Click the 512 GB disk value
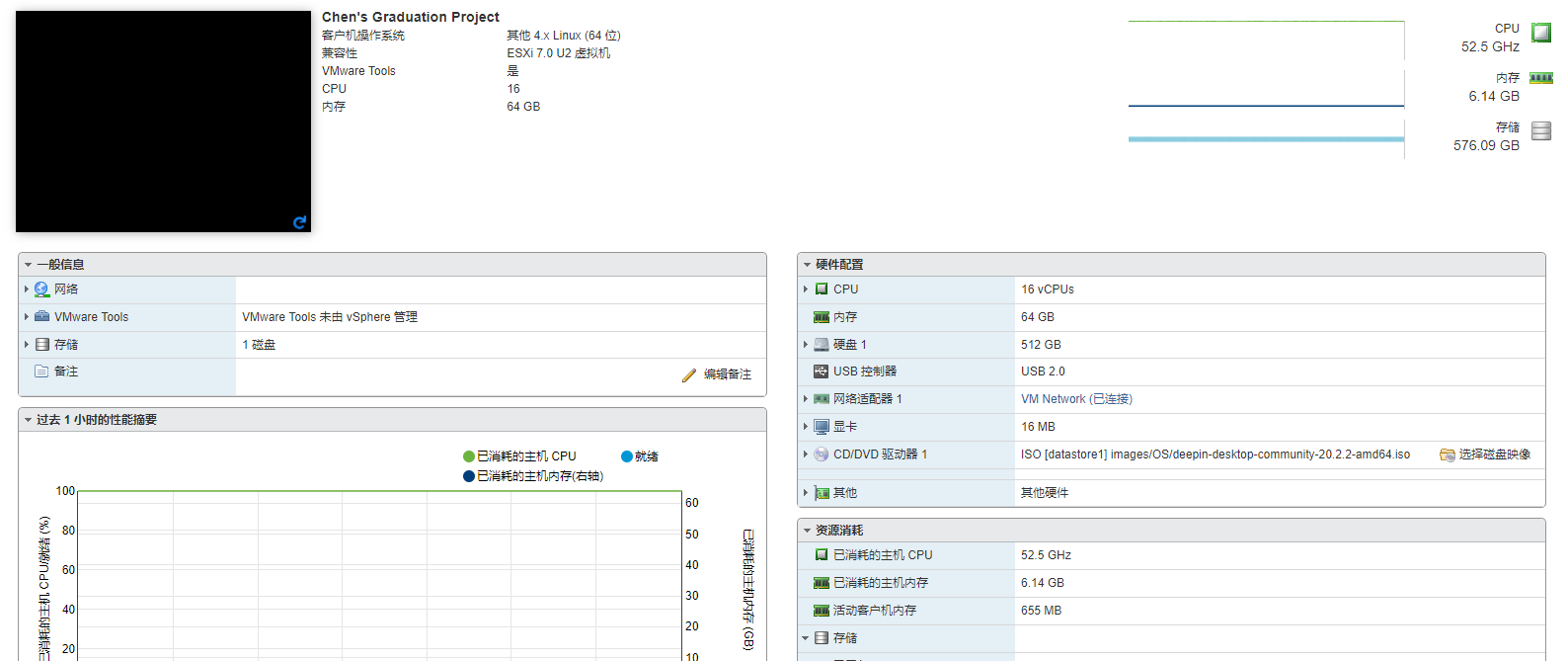The height and width of the screenshot is (661, 1568). (x=1041, y=345)
